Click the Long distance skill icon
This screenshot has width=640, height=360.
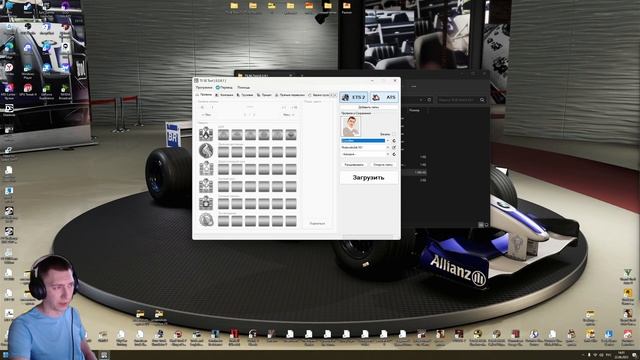[206, 151]
